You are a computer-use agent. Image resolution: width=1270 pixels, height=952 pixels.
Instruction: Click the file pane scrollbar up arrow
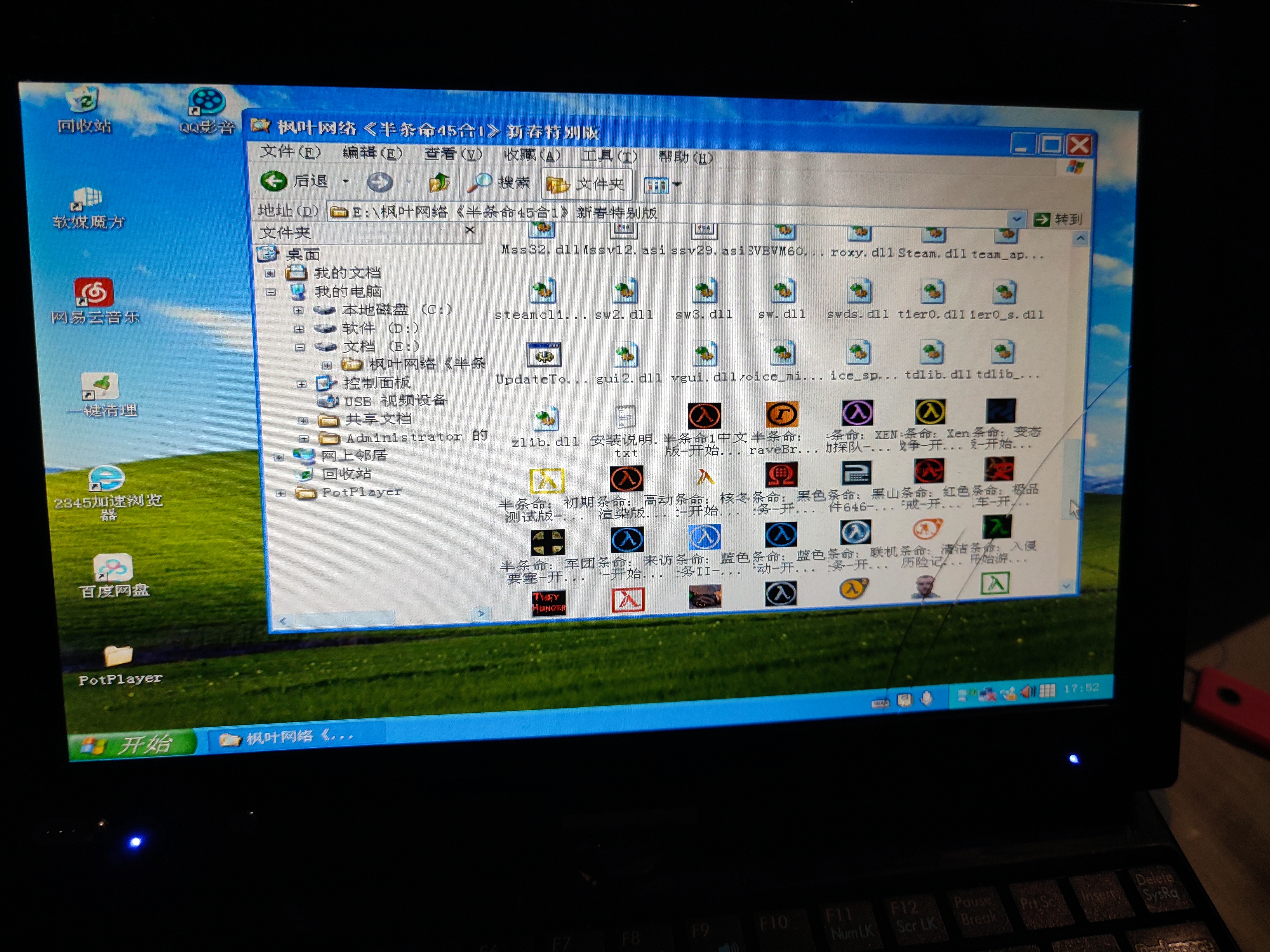[1080, 238]
